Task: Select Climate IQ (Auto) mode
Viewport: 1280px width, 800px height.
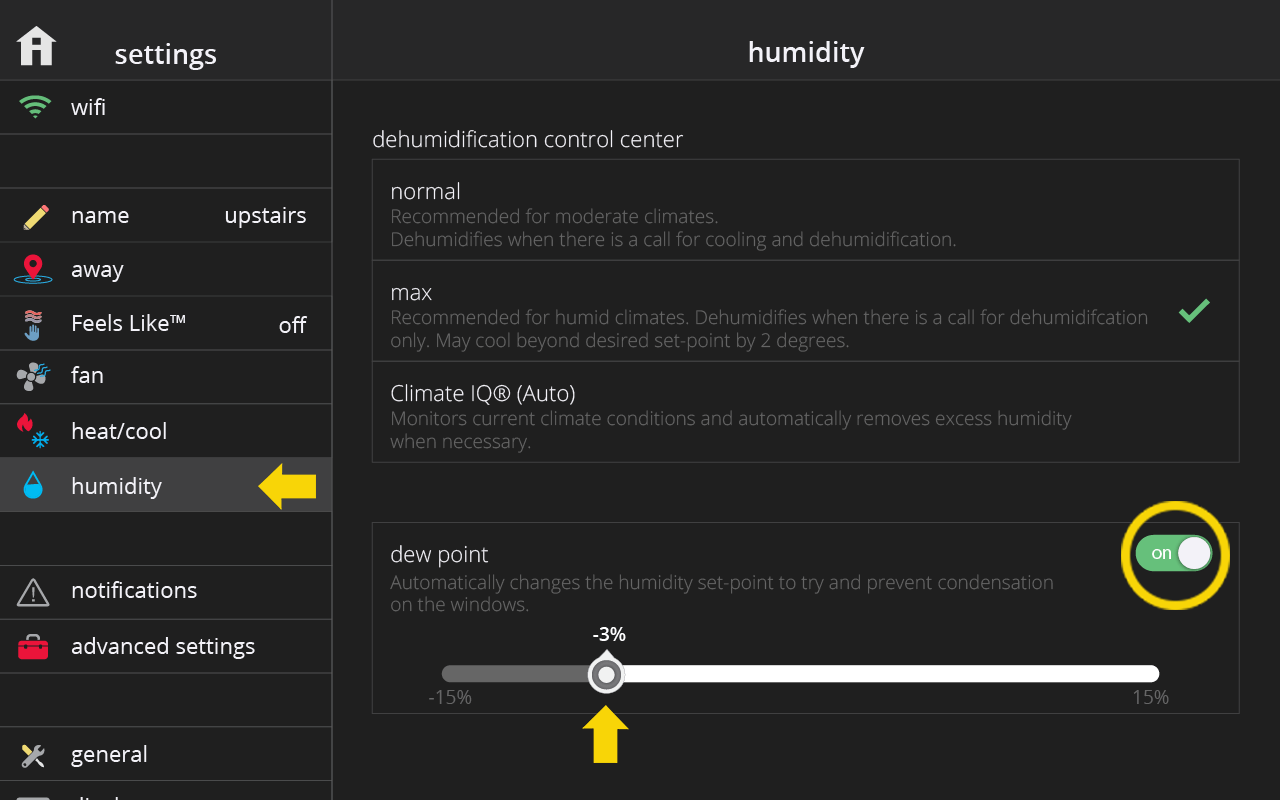Action: pyautogui.click(x=805, y=412)
